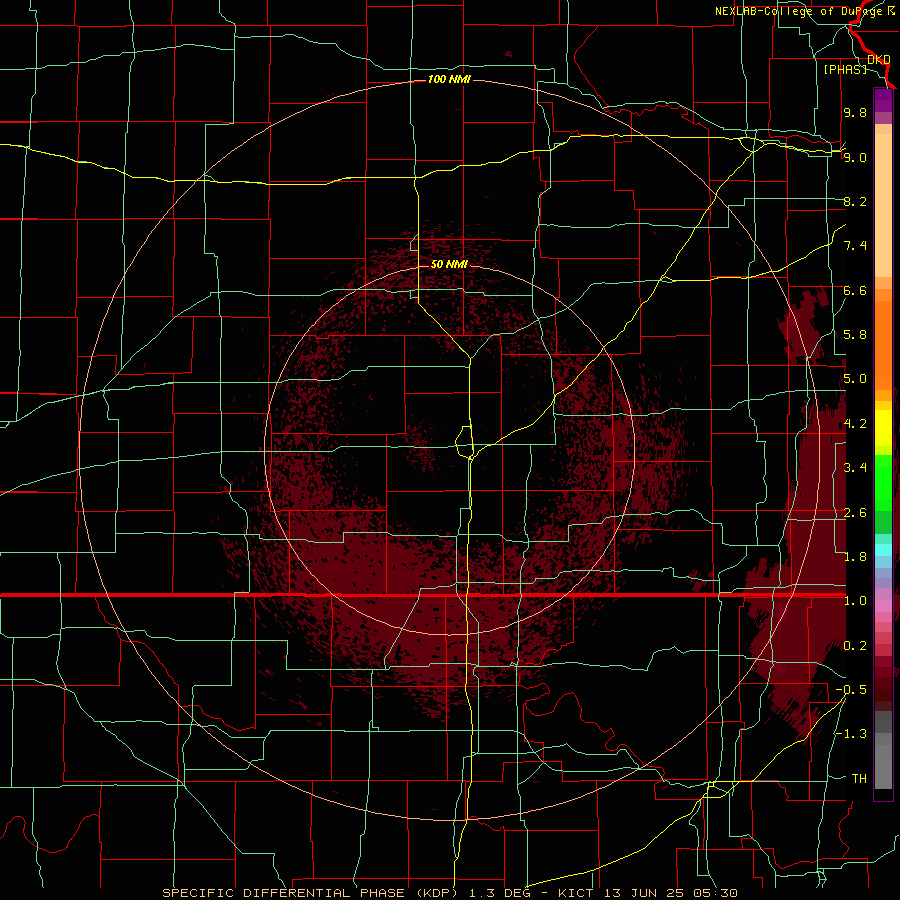
Task: Click the gray swatch at bottom of color bar
Action: [883, 766]
